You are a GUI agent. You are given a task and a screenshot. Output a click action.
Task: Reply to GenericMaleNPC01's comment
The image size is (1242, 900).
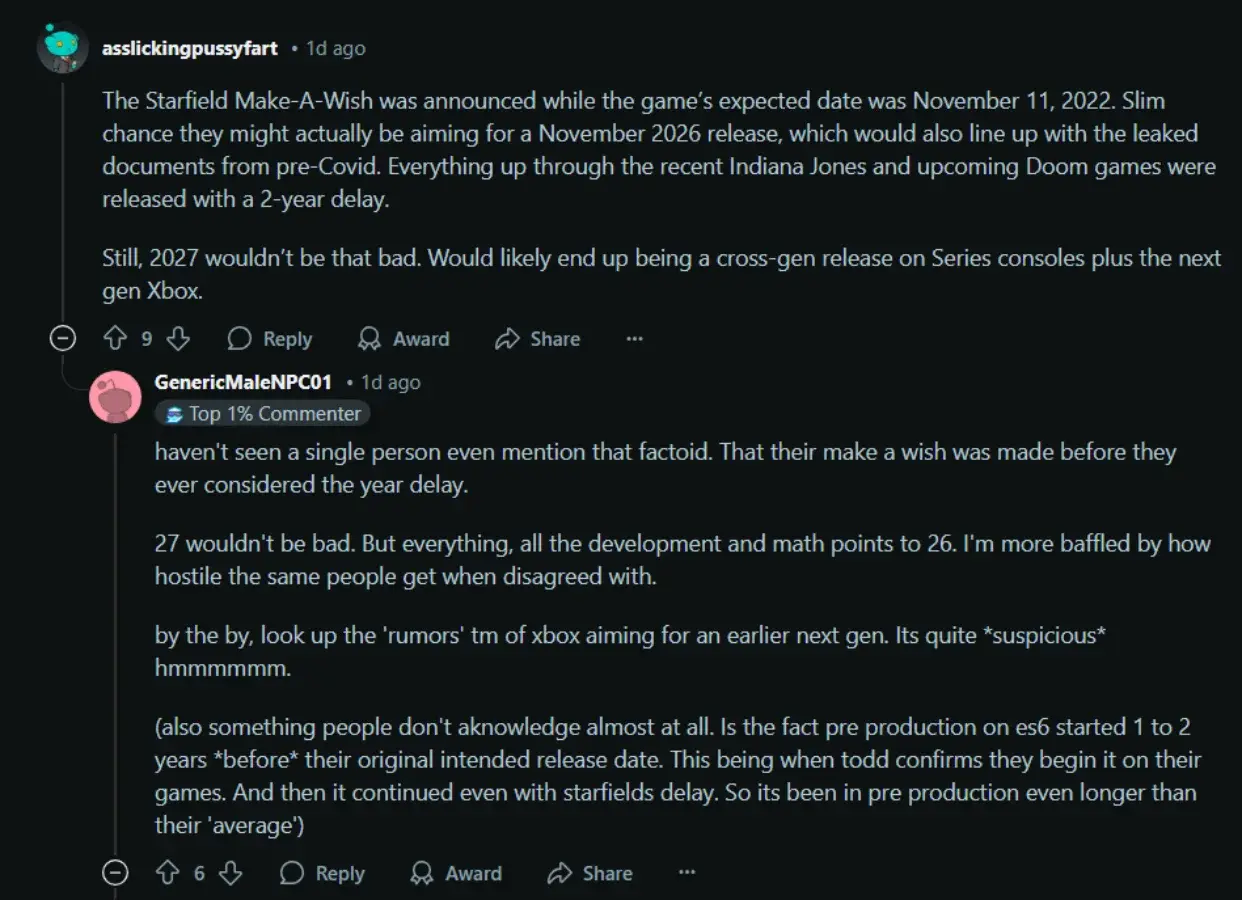[x=323, y=873]
